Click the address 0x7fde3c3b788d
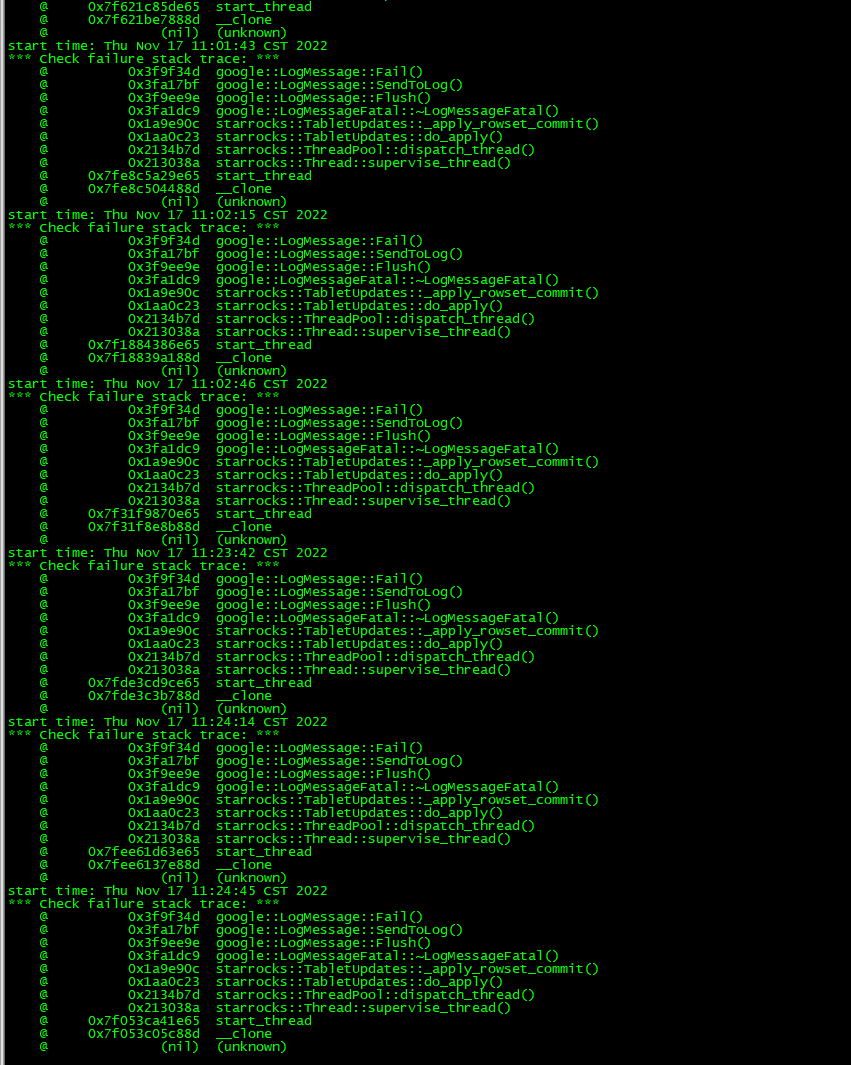Screen dimensions: 851x1065 pos(144,696)
